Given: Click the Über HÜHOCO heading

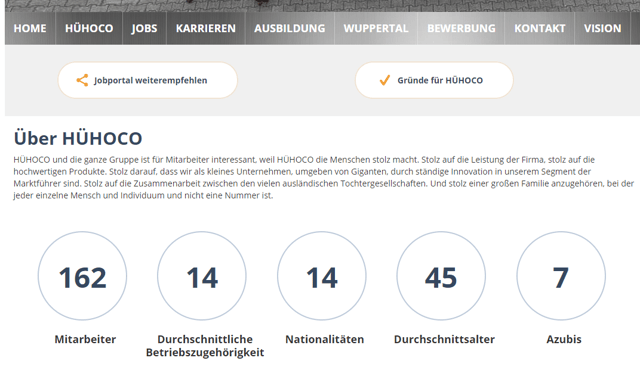Looking at the screenshot, I should [78, 138].
